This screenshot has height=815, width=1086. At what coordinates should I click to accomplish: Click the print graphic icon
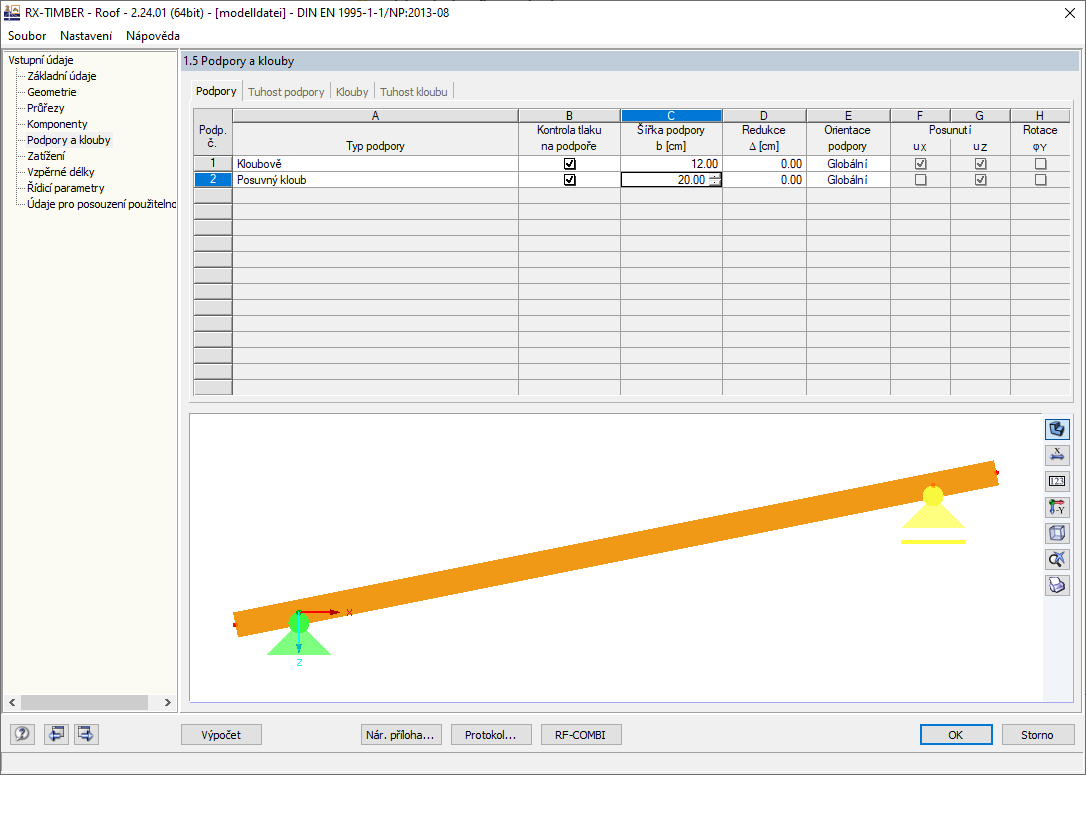tap(1057, 586)
